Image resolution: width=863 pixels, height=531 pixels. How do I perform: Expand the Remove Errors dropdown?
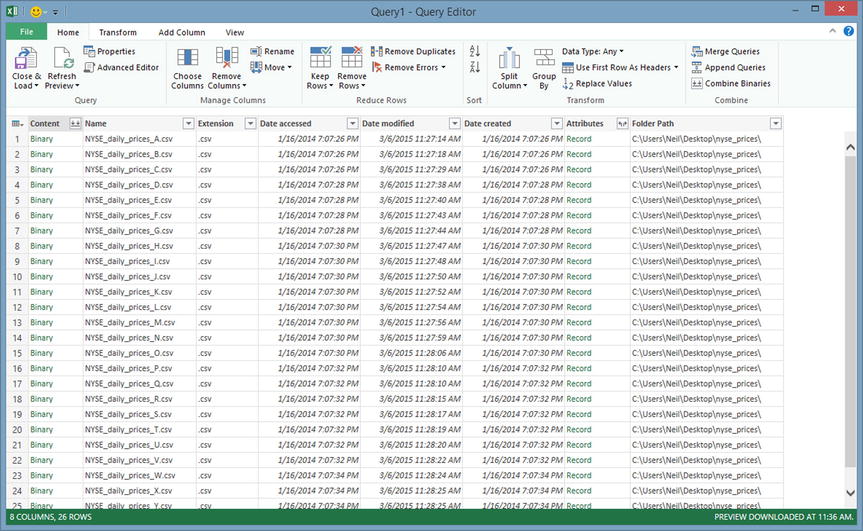pyautogui.click(x=444, y=68)
